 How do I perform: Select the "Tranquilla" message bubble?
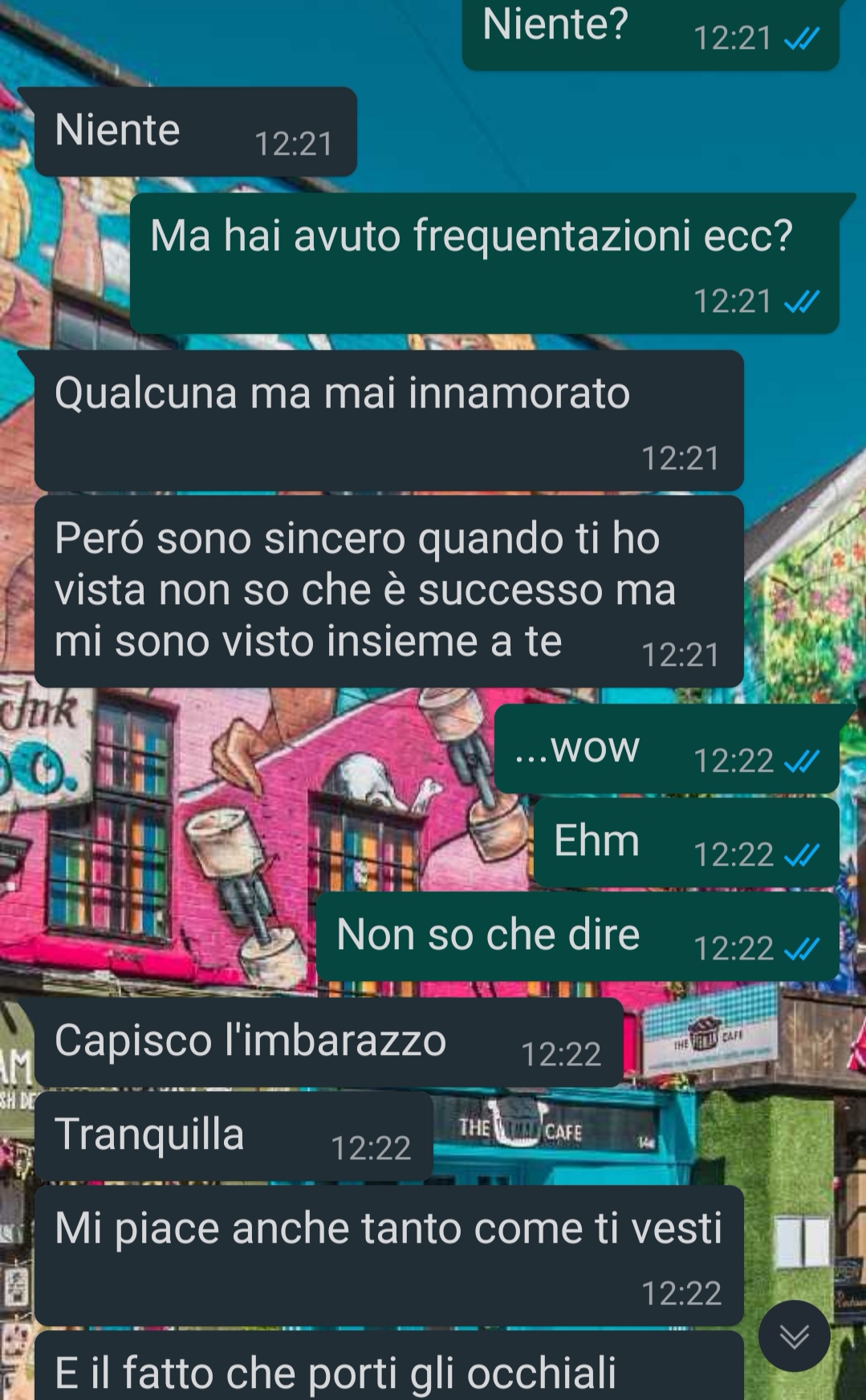[x=234, y=1136]
